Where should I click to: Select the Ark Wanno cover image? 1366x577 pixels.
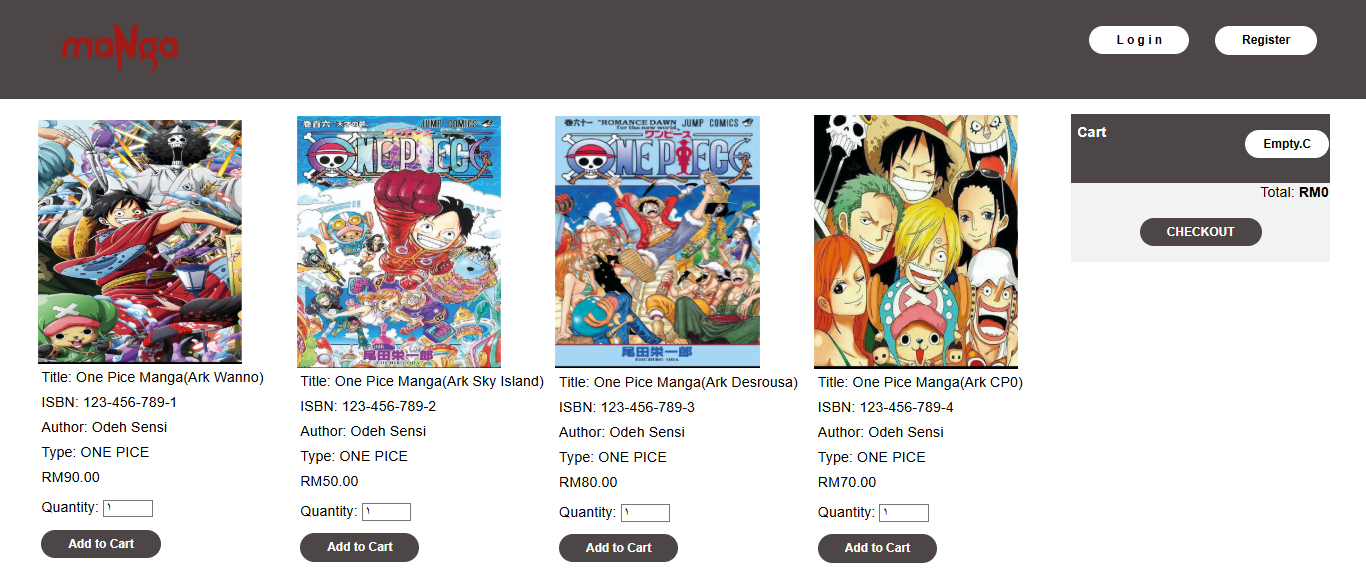tap(140, 242)
